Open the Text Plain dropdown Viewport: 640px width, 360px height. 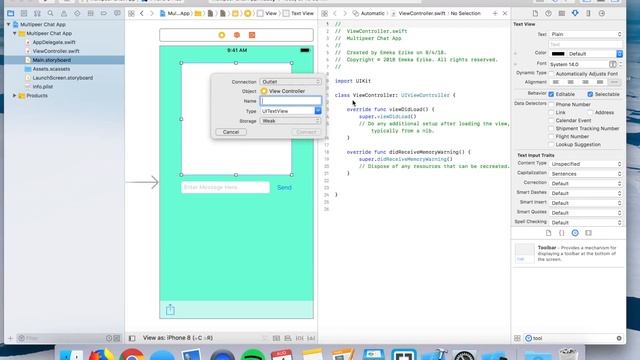click(x=586, y=34)
